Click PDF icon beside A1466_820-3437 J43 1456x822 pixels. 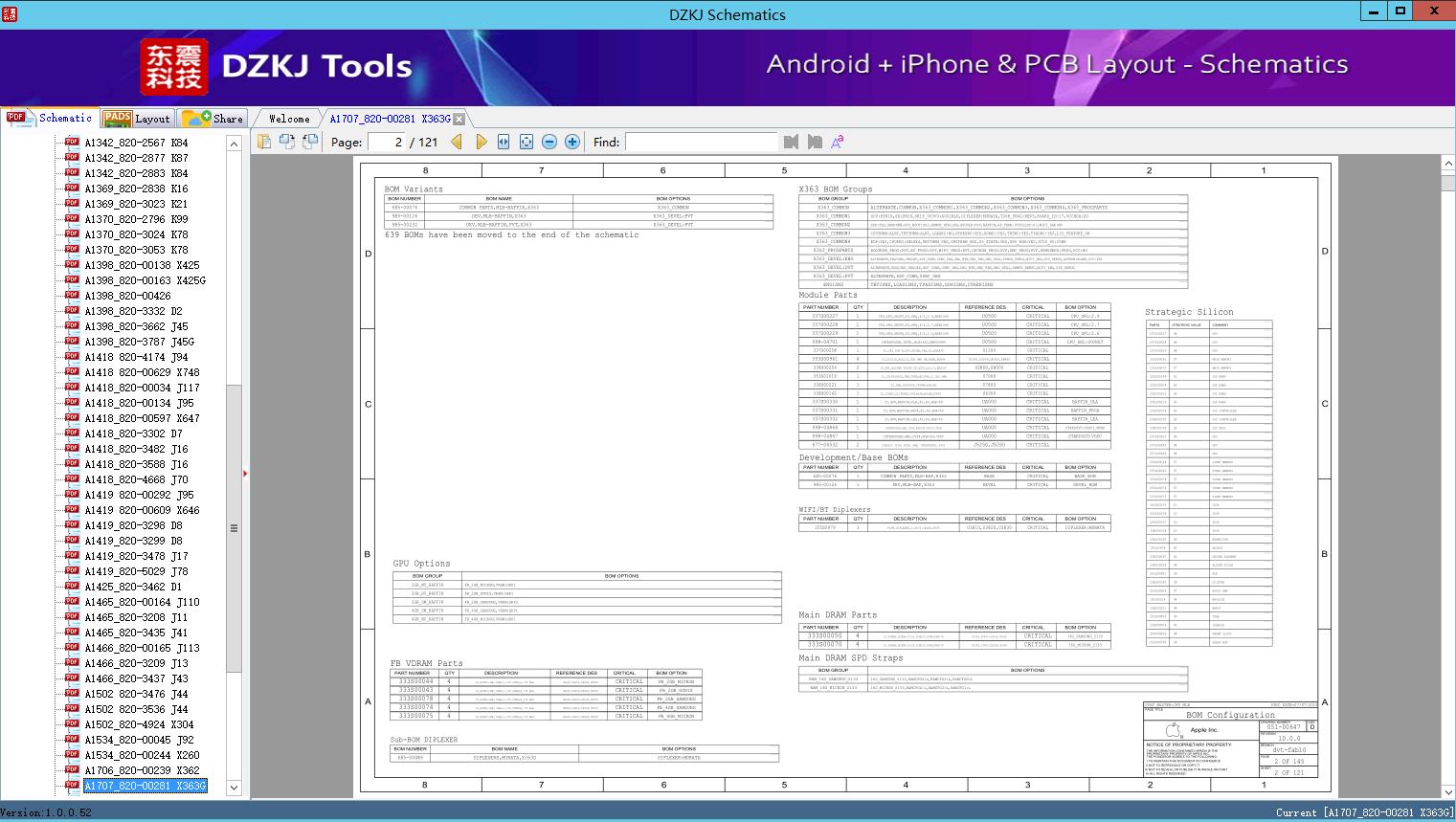72,678
